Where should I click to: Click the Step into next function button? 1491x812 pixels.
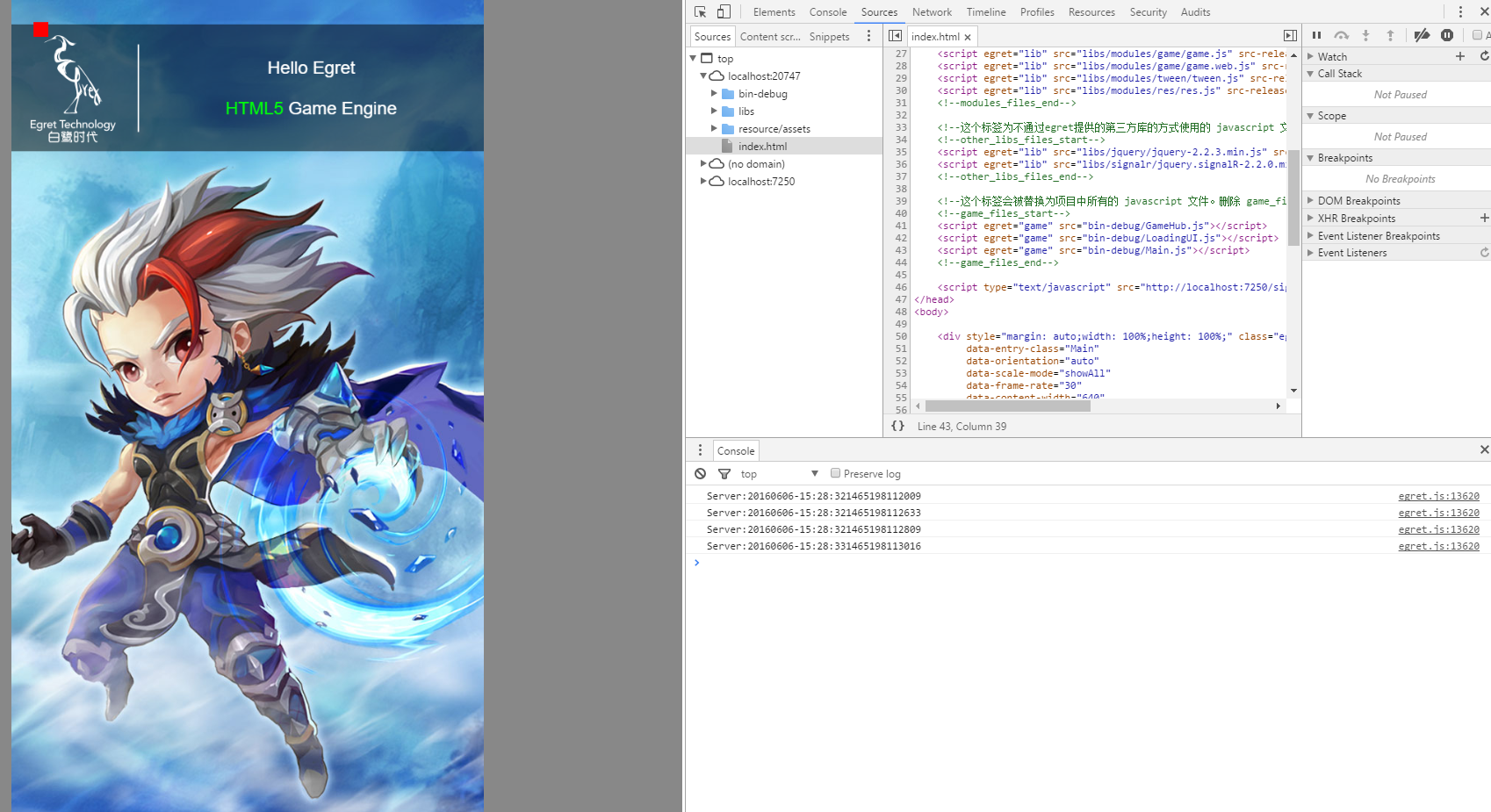(1365, 35)
